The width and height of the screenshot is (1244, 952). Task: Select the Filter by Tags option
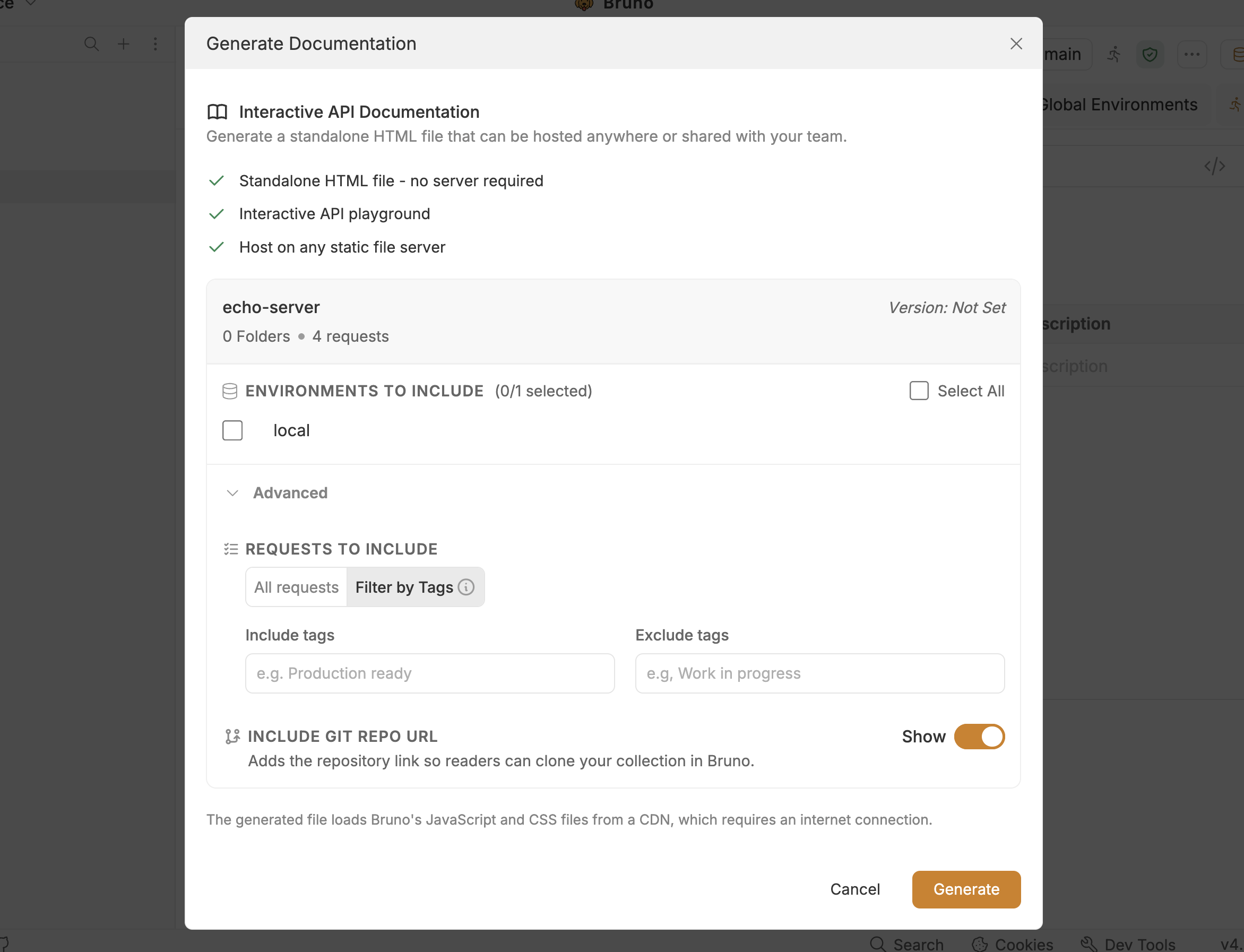(415, 586)
